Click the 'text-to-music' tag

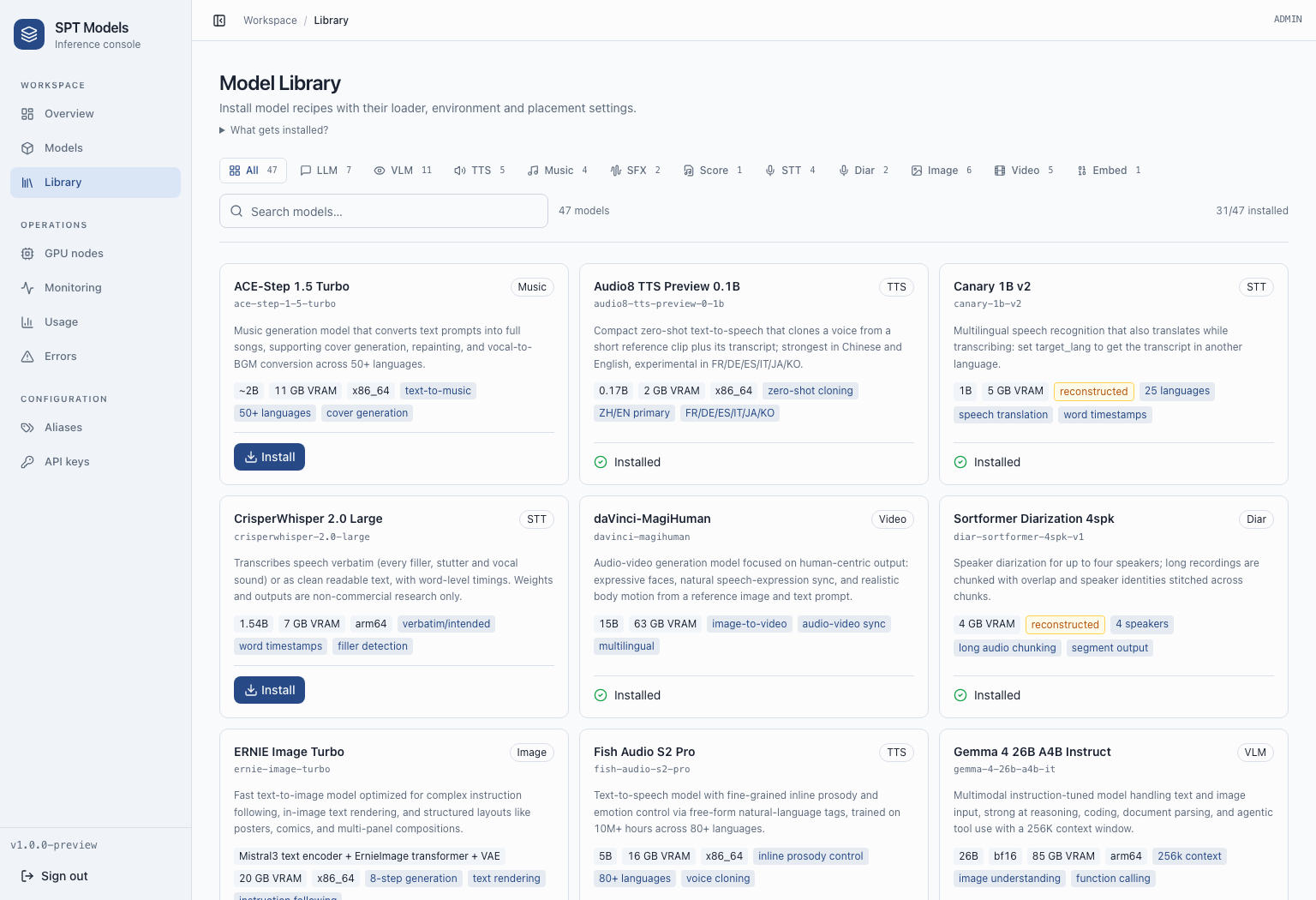click(x=438, y=391)
